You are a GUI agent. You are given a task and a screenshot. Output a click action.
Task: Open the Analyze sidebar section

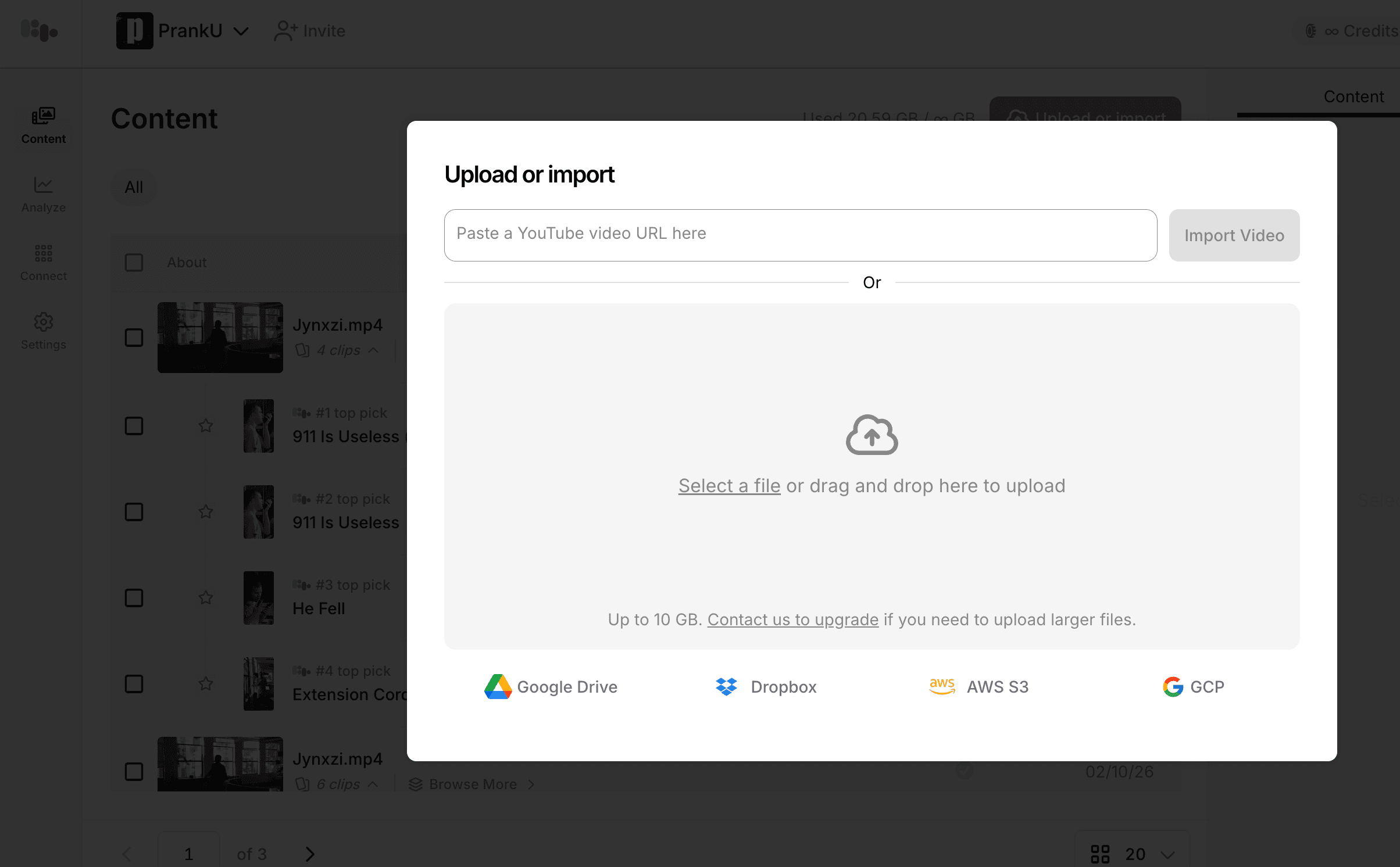(x=44, y=195)
